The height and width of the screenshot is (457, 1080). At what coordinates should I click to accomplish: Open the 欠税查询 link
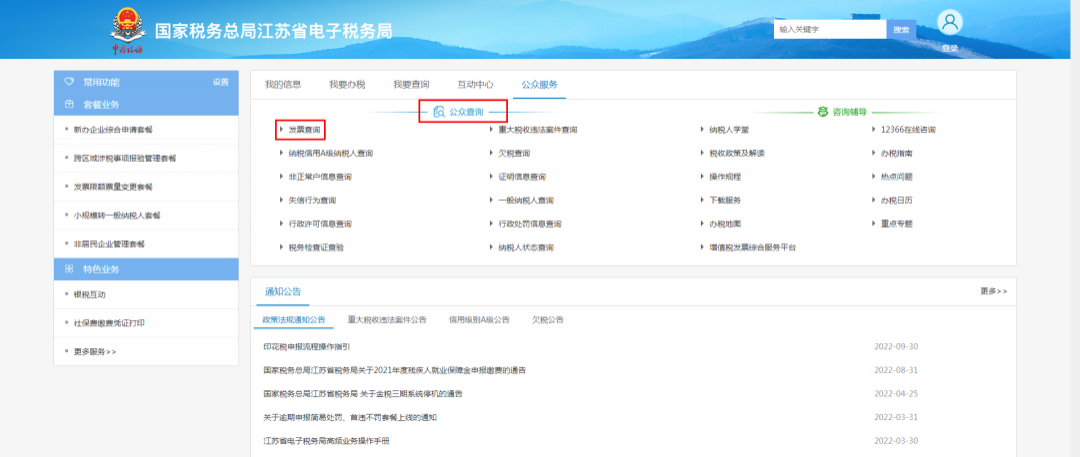[x=514, y=153]
